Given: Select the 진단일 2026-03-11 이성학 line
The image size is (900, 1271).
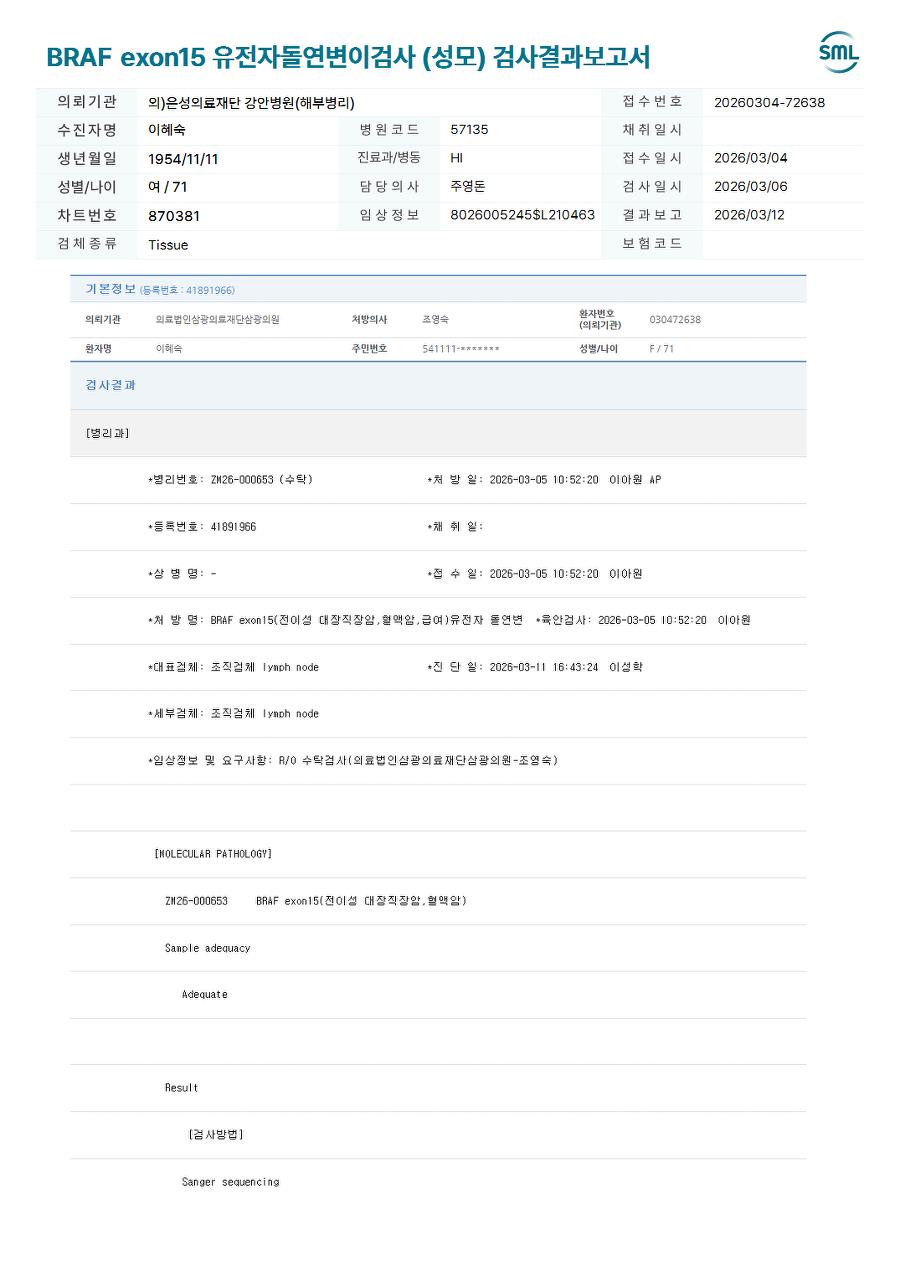Looking at the screenshot, I should pyautogui.click(x=534, y=667).
